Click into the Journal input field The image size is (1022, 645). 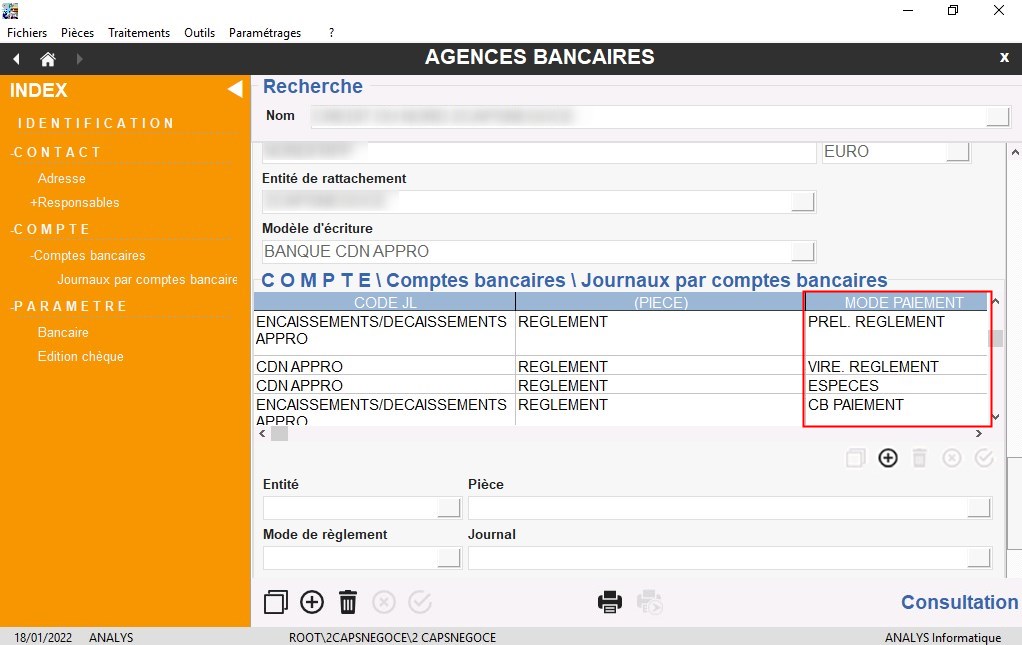714,558
